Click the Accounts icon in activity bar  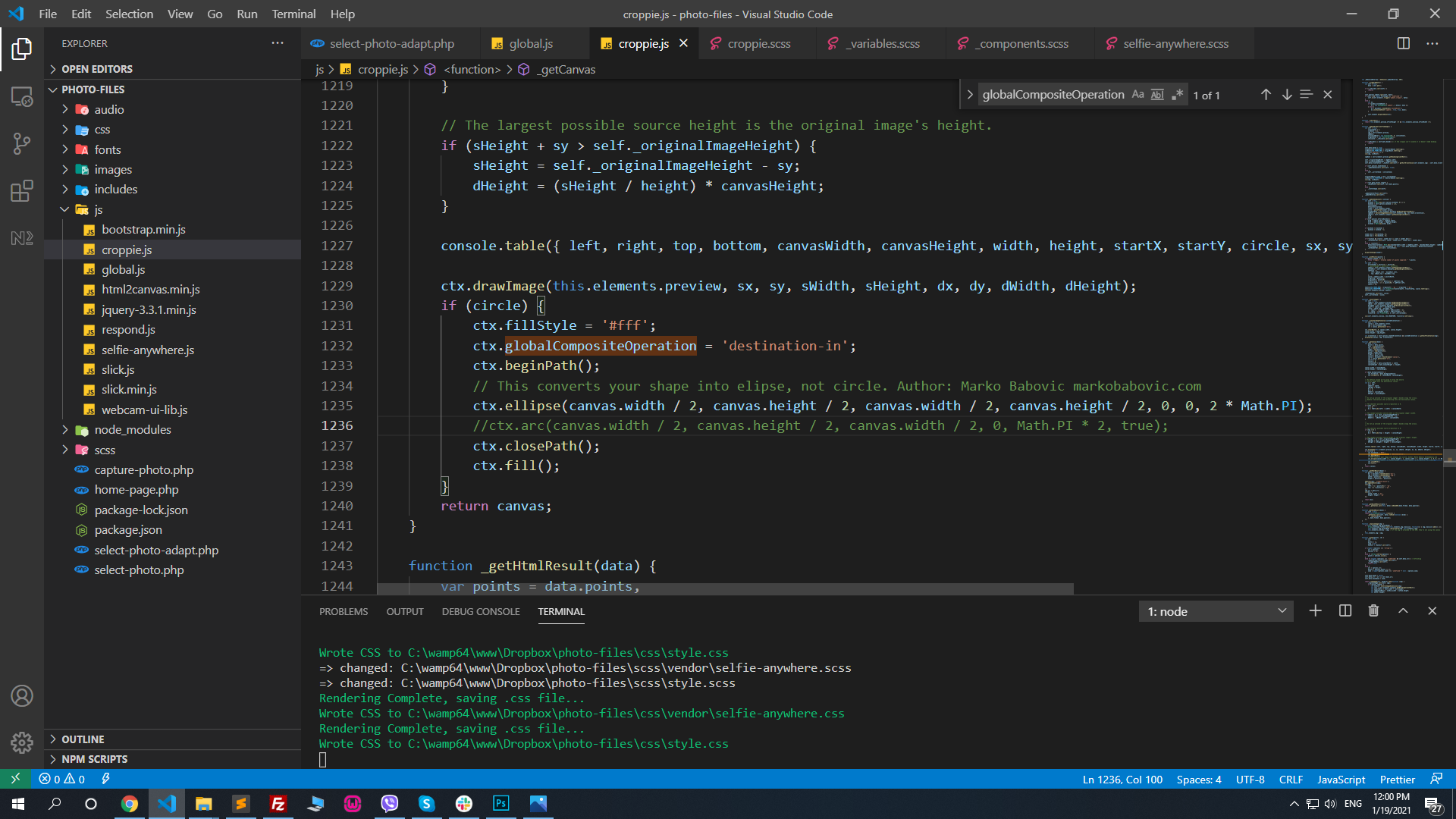coord(22,695)
